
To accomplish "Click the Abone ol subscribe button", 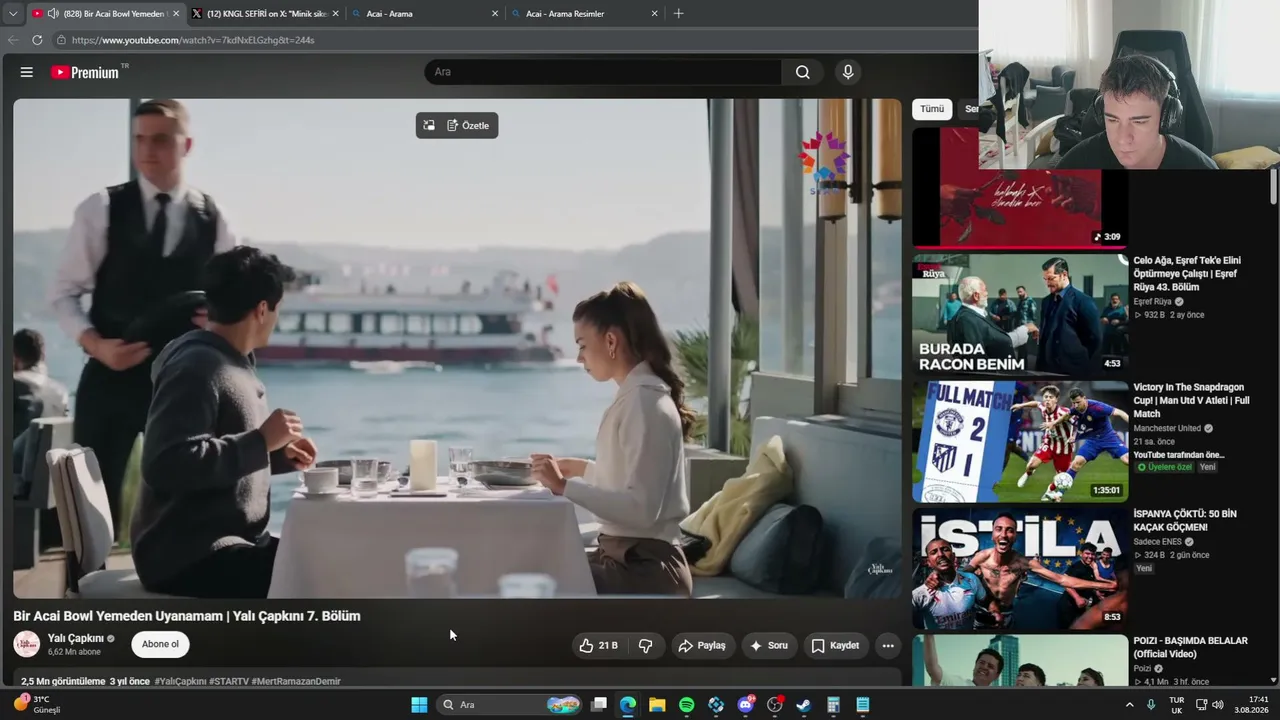I will [x=160, y=644].
